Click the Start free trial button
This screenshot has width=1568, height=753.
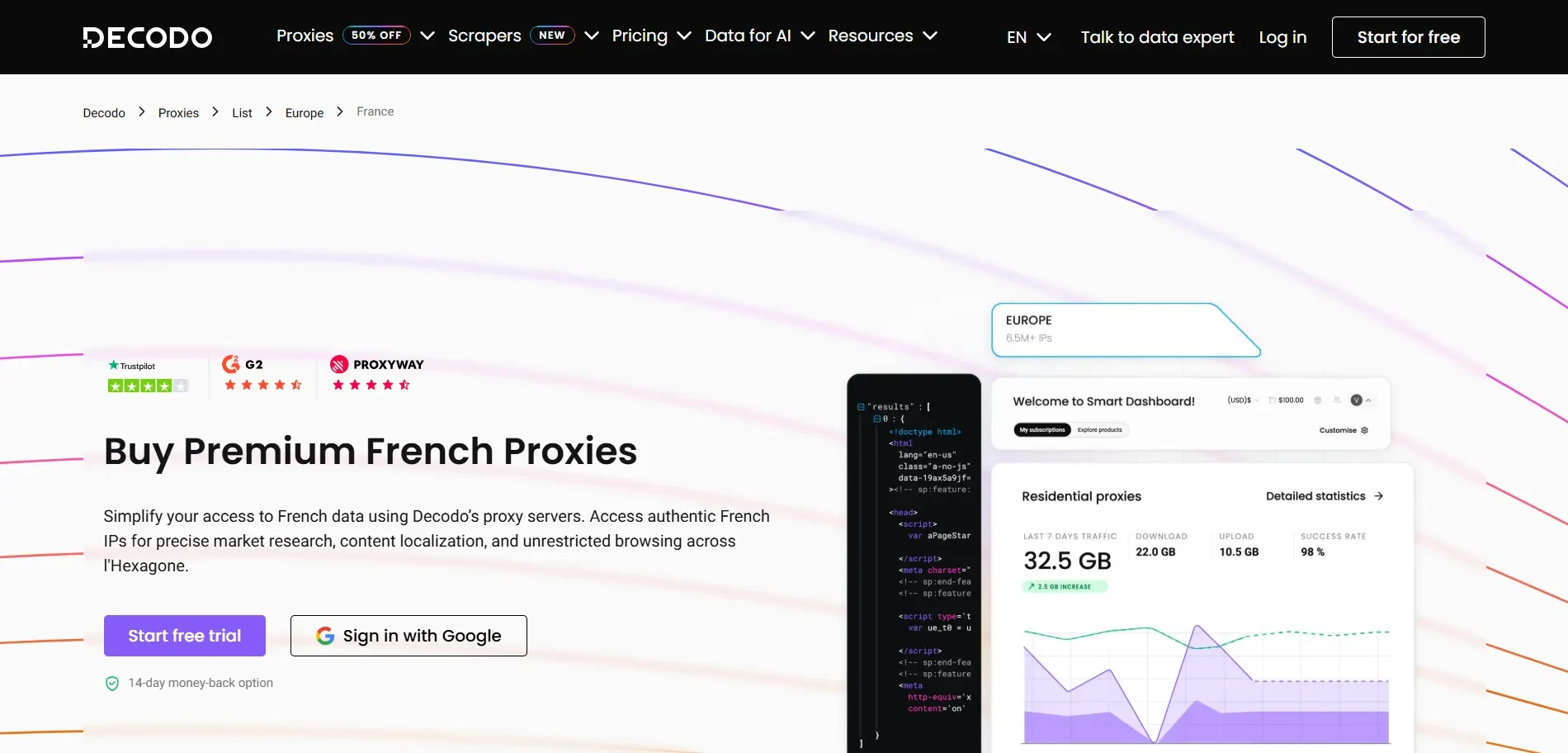pyautogui.click(x=184, y=635)
